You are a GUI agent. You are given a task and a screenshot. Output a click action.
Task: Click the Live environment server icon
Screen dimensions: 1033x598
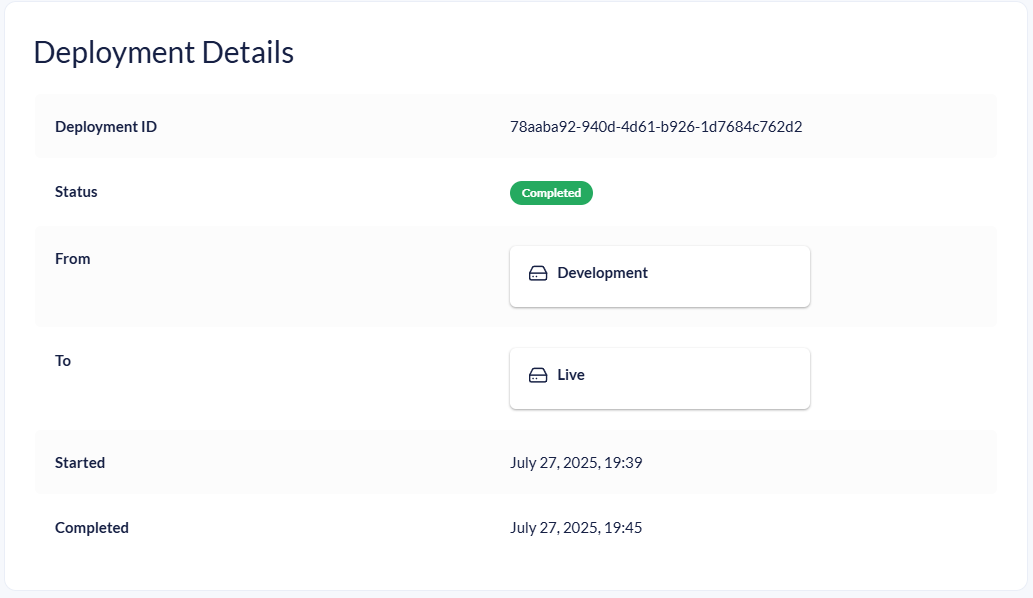point(538,375)
